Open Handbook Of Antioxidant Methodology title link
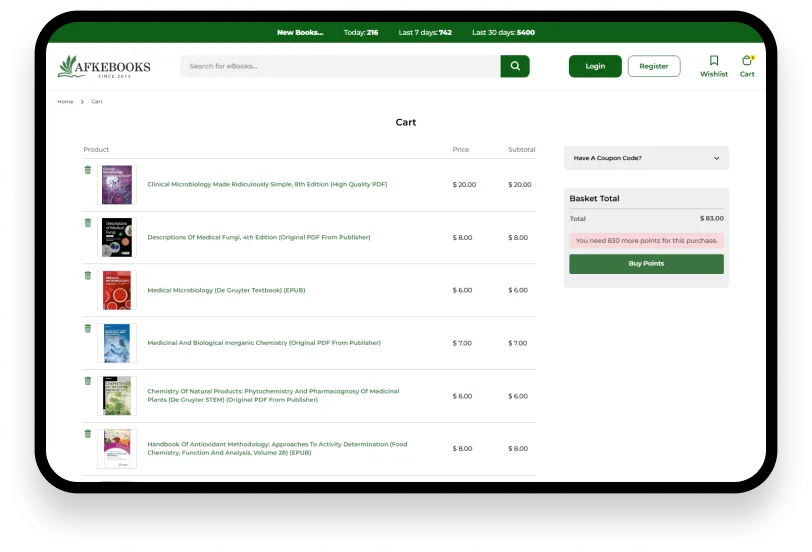The image size is (812, 552). click(x=277, y=448)
